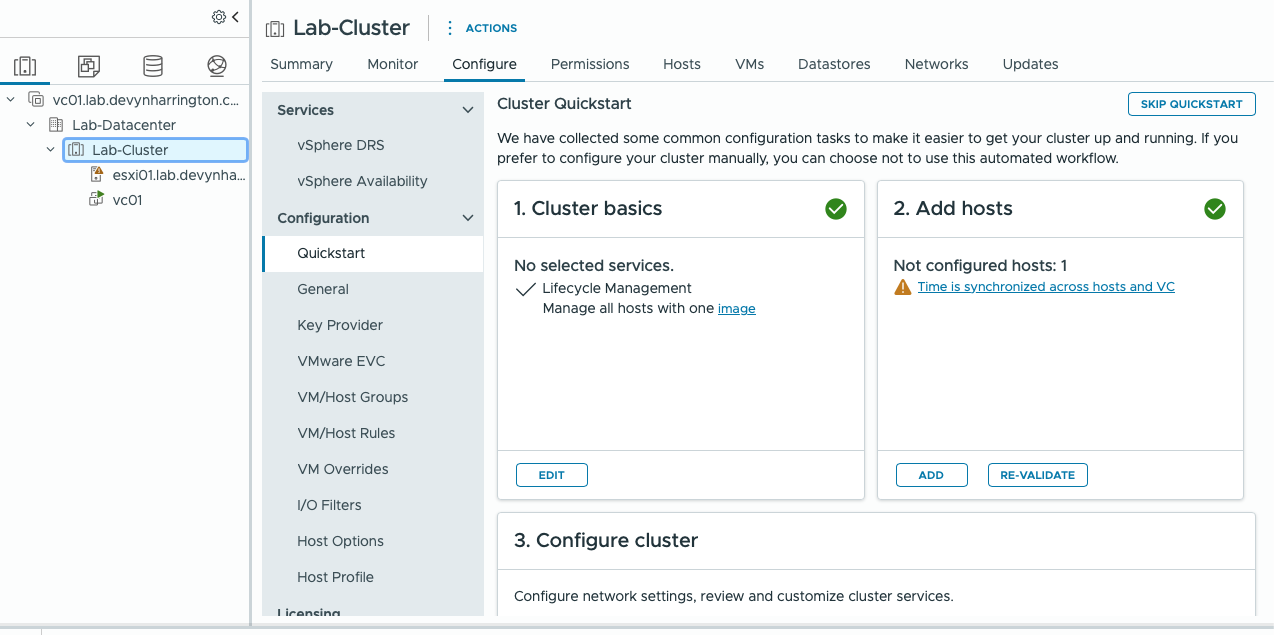Viewport: 1274px width, 635px height.
Task: Follow the image link under Lifecycle Management
Action: click(737, 309)
